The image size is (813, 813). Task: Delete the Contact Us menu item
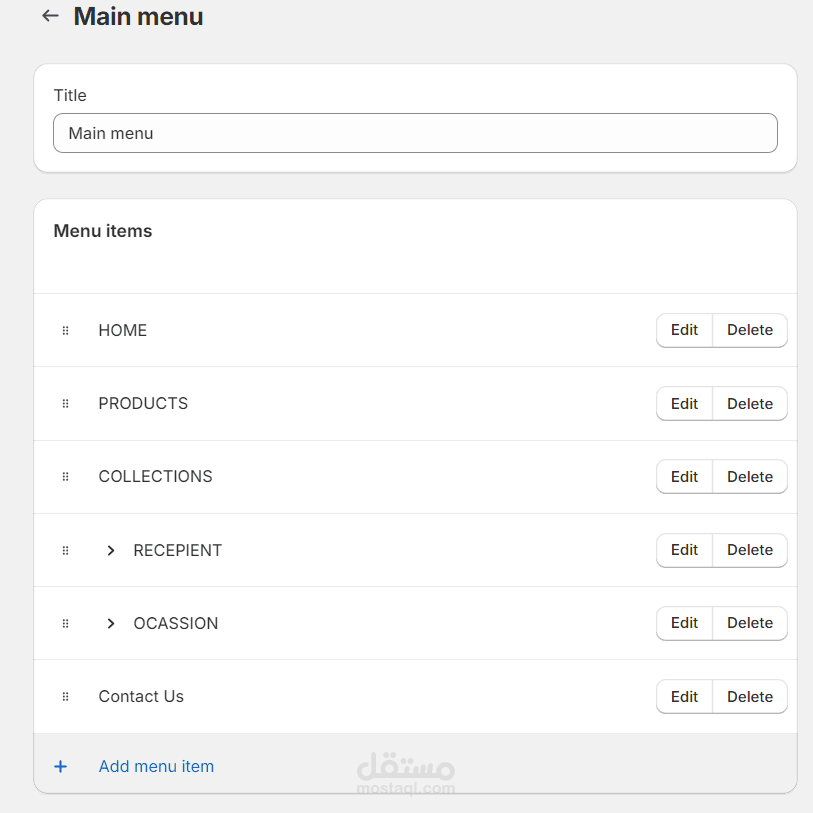tap(750, 697)
